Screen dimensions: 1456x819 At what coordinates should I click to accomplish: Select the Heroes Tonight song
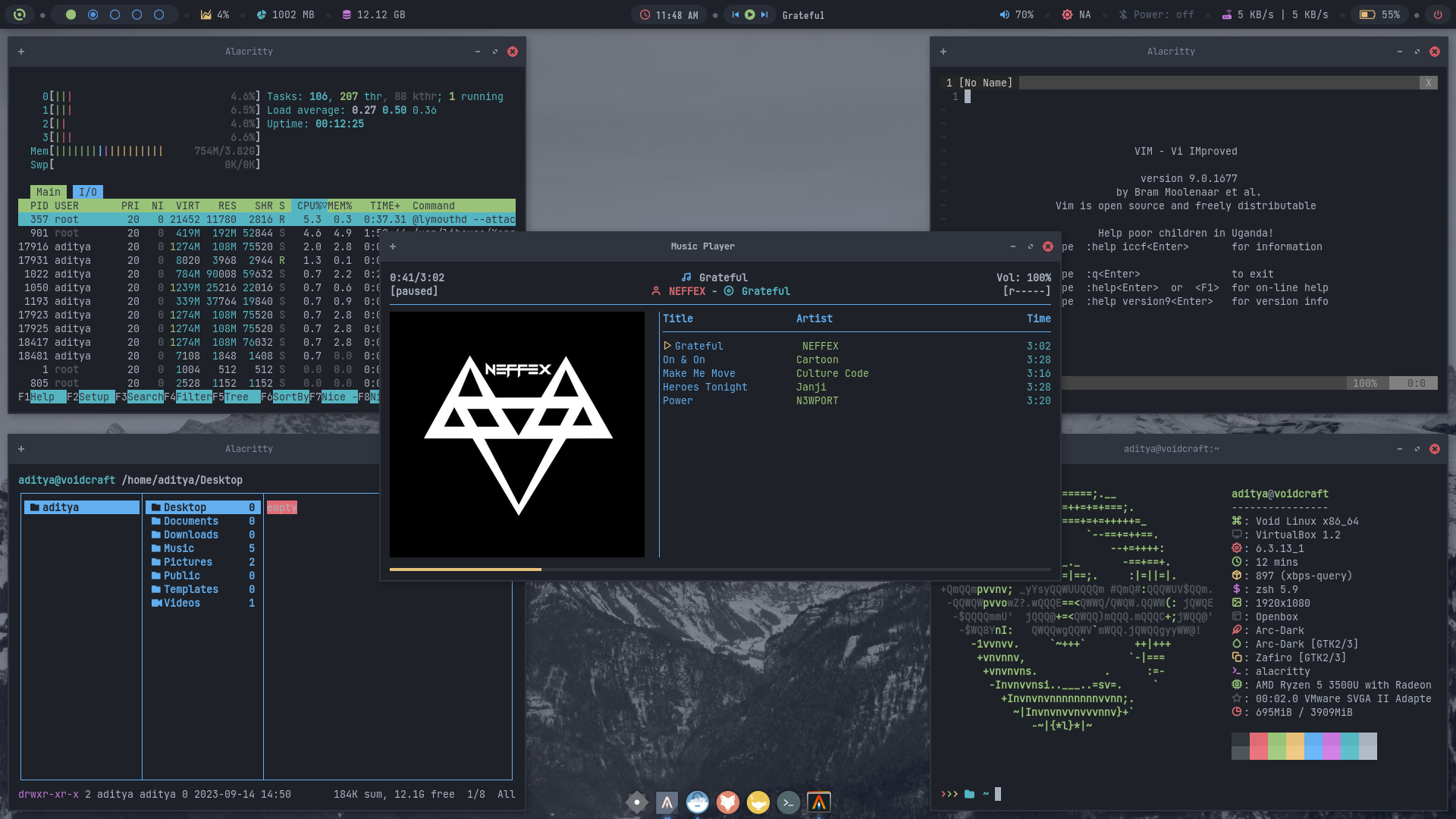704,387
